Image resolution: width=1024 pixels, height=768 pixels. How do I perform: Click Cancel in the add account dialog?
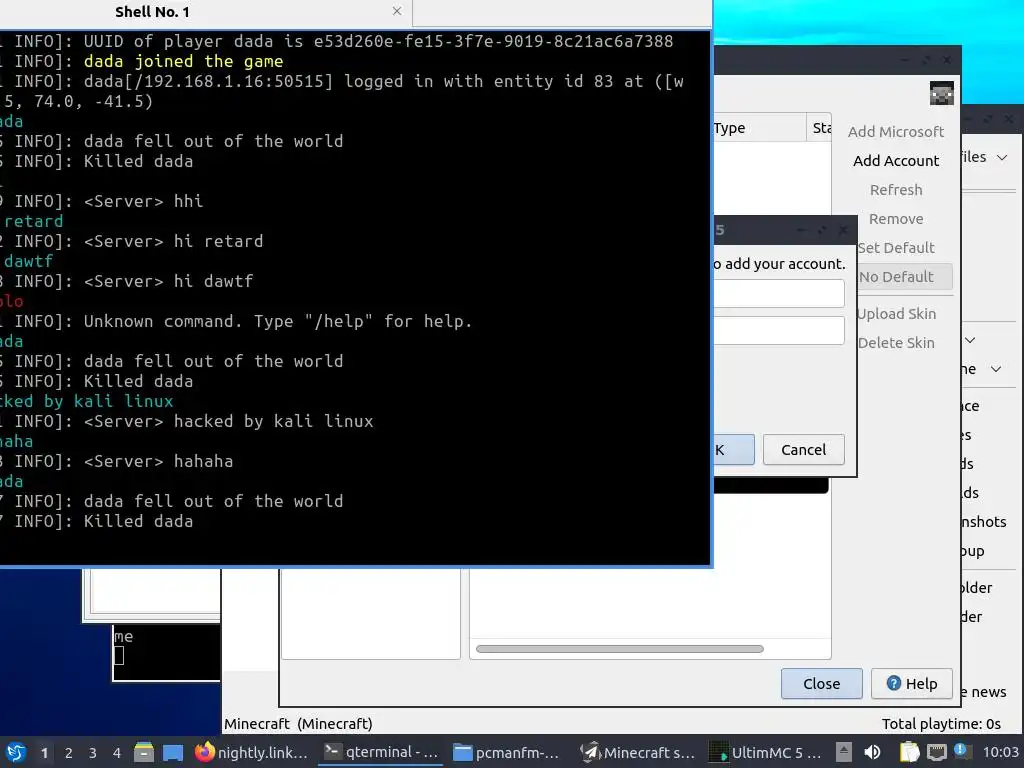(x=803, y=450)
